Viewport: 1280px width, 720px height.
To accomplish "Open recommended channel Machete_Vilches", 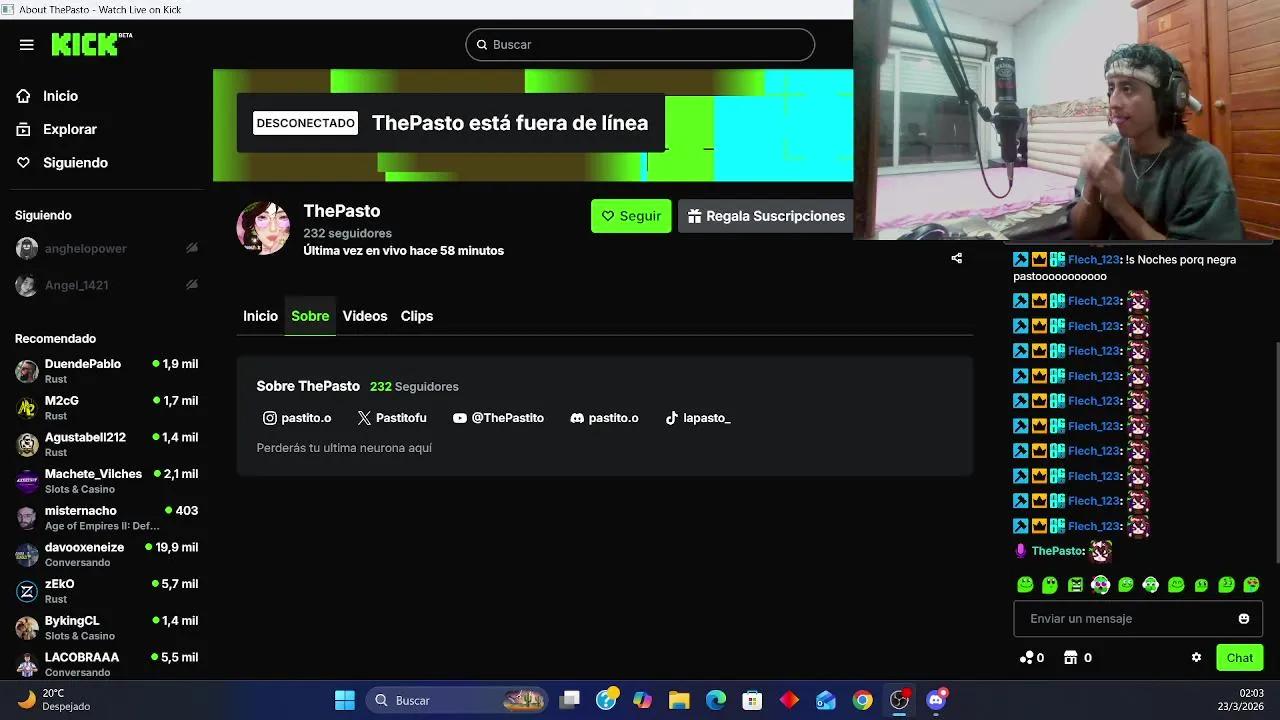I will [x=106, y=481].
